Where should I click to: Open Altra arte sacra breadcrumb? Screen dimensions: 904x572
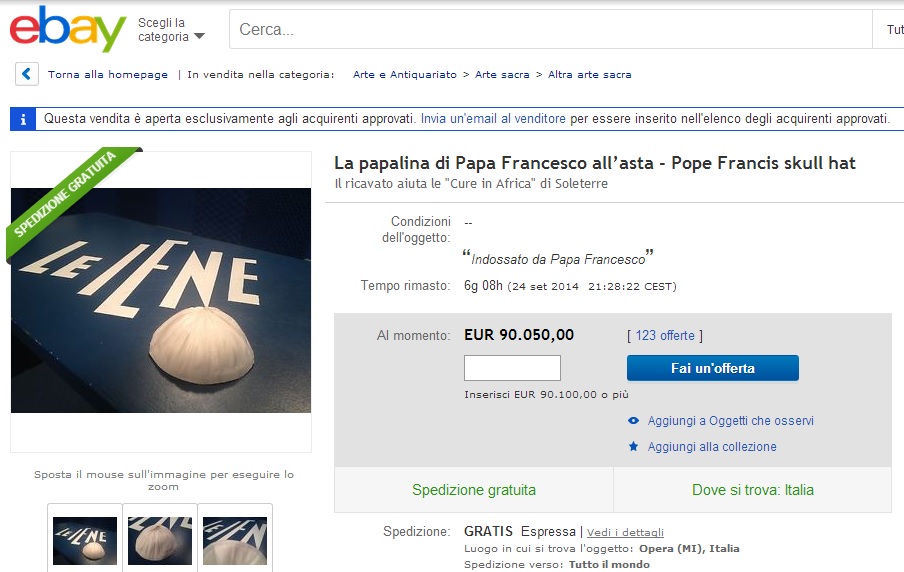589,74
